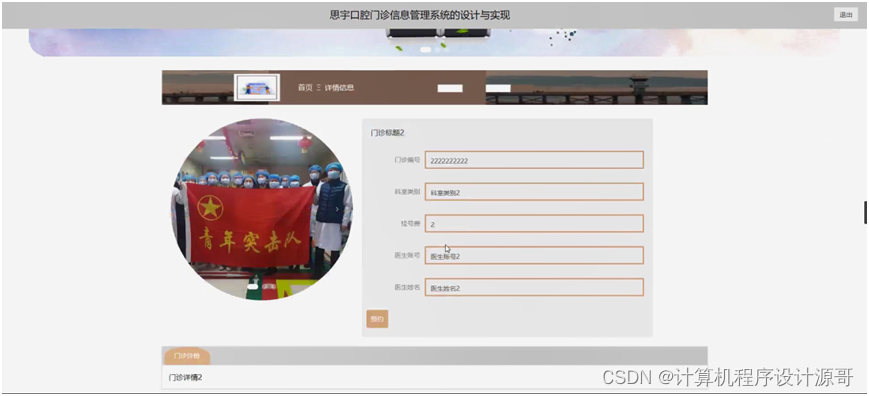Click the site logo thumbnail in breadcrumb bar
This screenshot has width=869, height=396.
coord(257,88)
